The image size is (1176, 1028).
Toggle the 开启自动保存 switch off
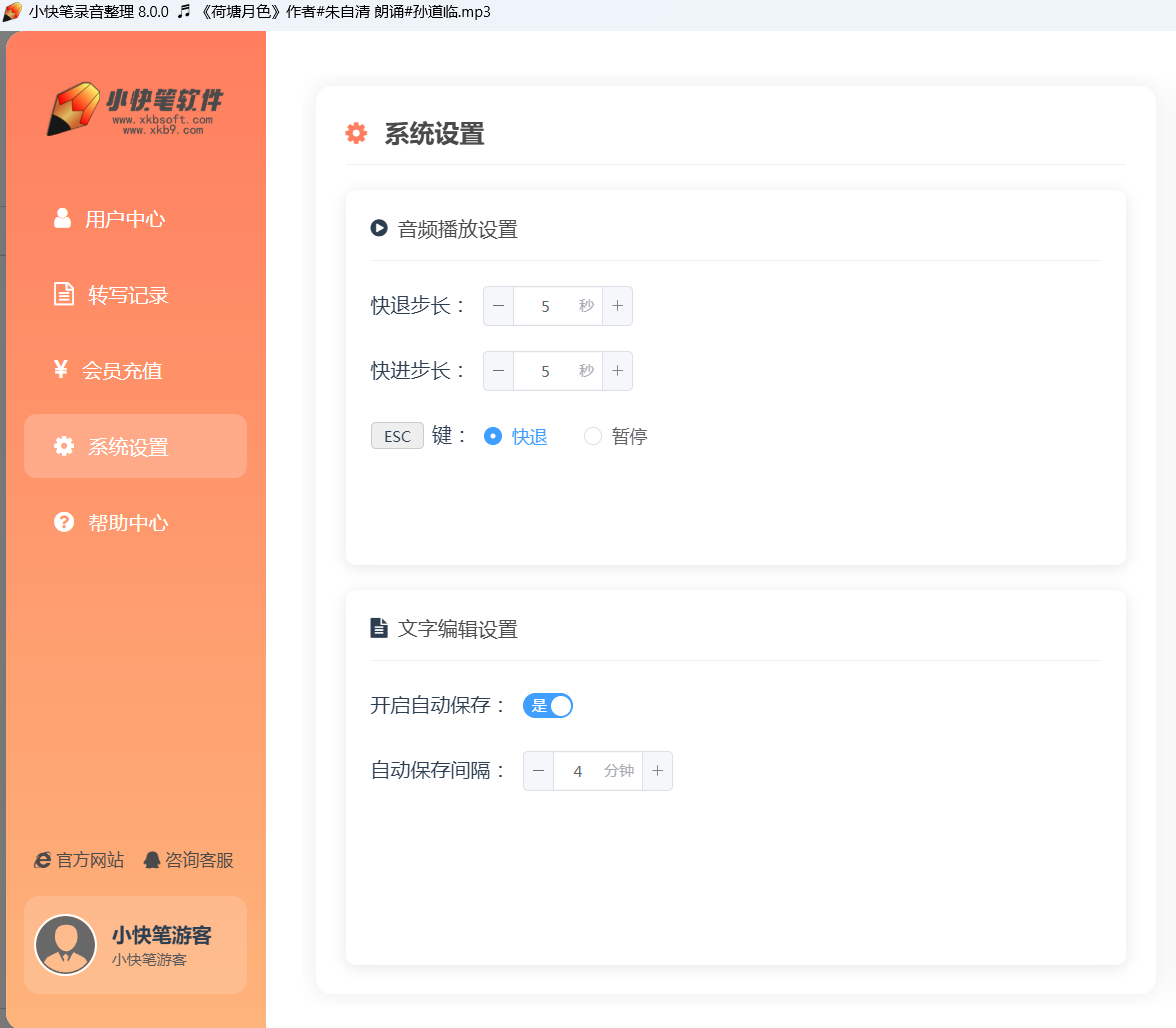tap(548, 706)
